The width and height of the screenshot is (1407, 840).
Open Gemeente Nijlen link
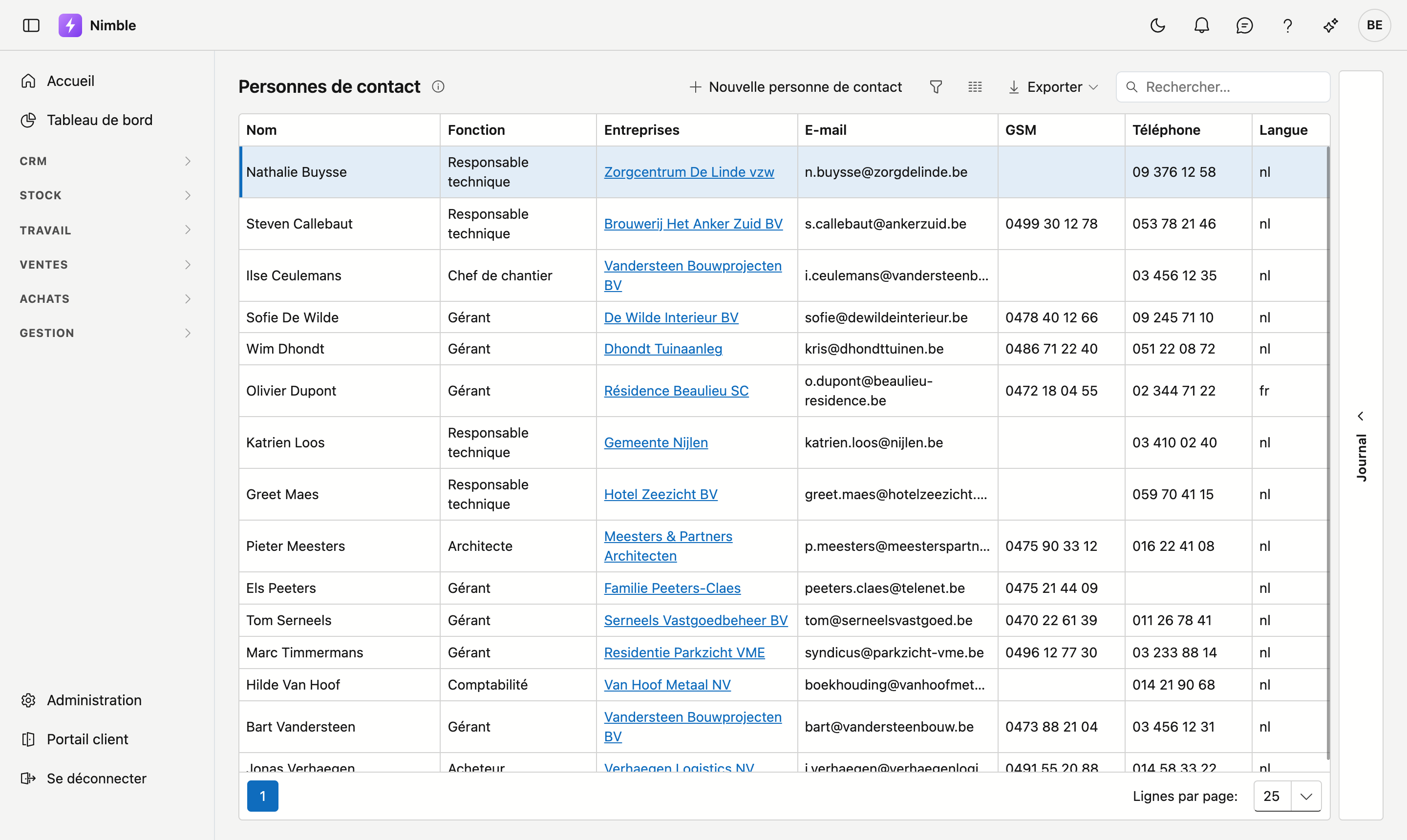(656, 442)
